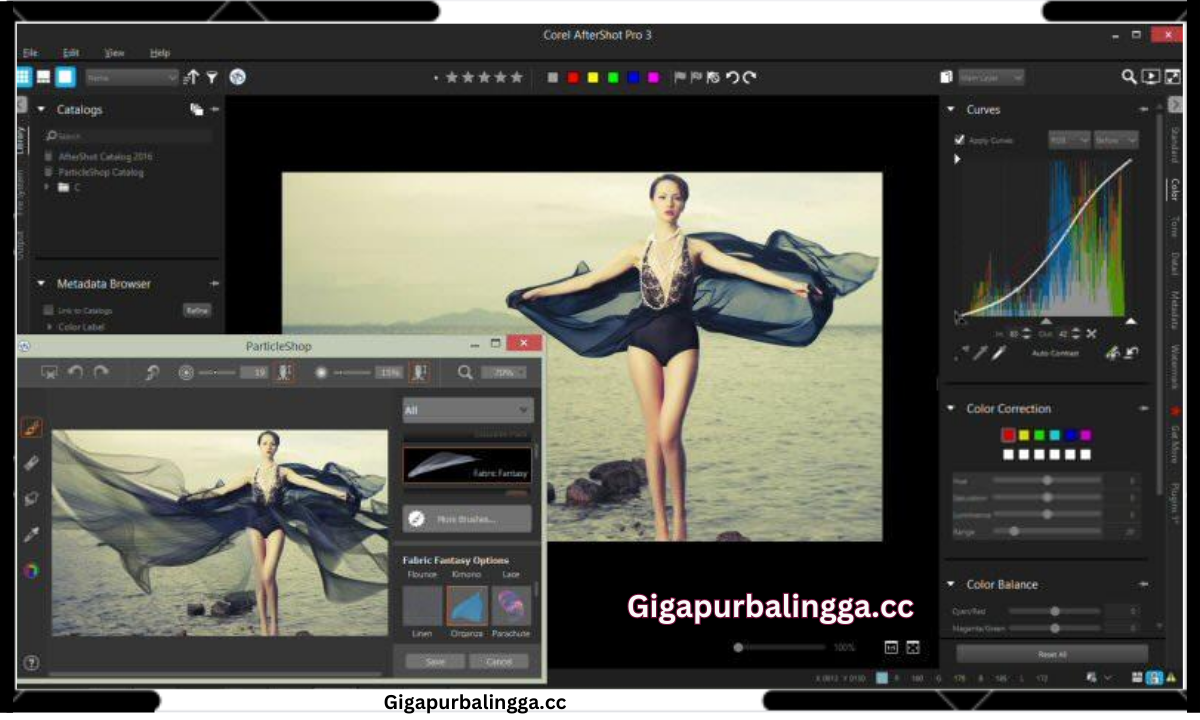Toggle Link to Catalogs checkbox
The width and height of the screenshot is (1200, 720).
(48, 310)
